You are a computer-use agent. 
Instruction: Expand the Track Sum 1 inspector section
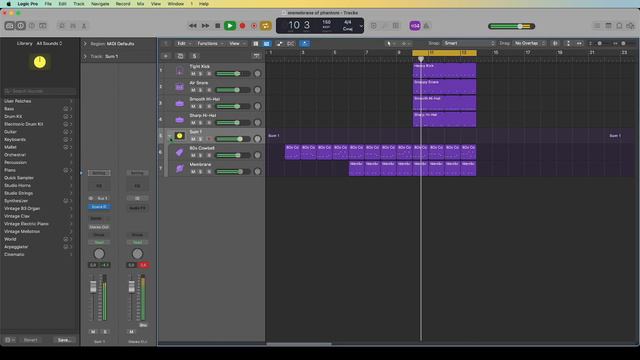(85, 56)
